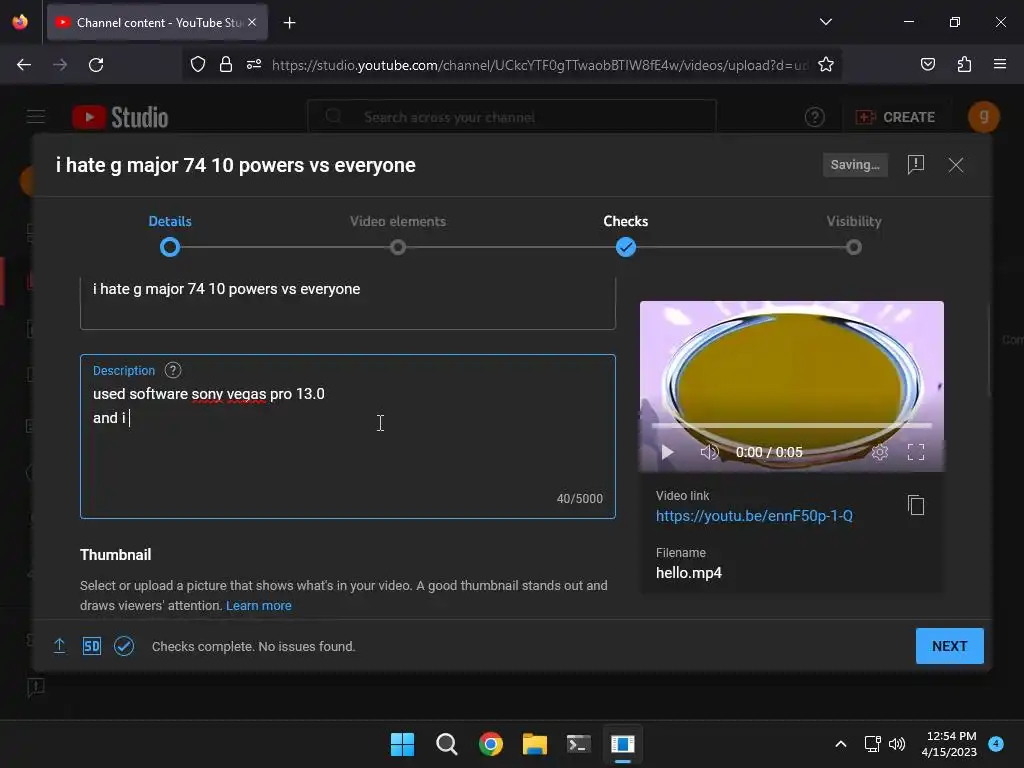
Task: Open preview player settings gear
Action: (x=880, y=452)
